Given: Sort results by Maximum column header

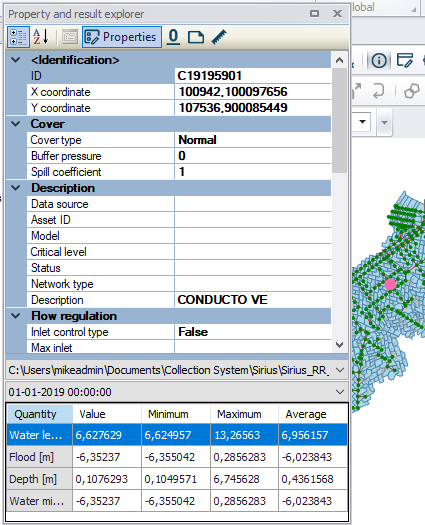Looking at the screenshot, I should (244, 414).
